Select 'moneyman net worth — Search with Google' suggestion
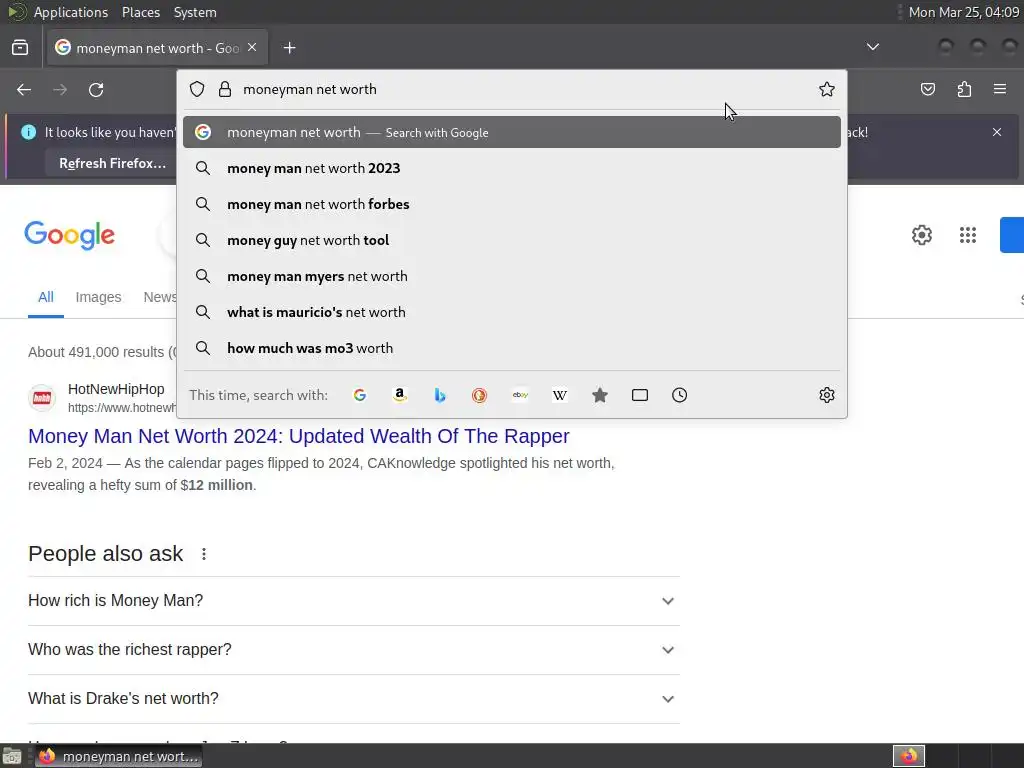The image size is (1024, 768). (512, 133)
